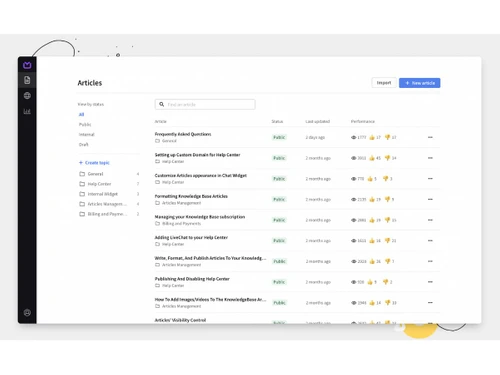
Task: Open the Frequently Asked Questions article
Action: (183, 134)
